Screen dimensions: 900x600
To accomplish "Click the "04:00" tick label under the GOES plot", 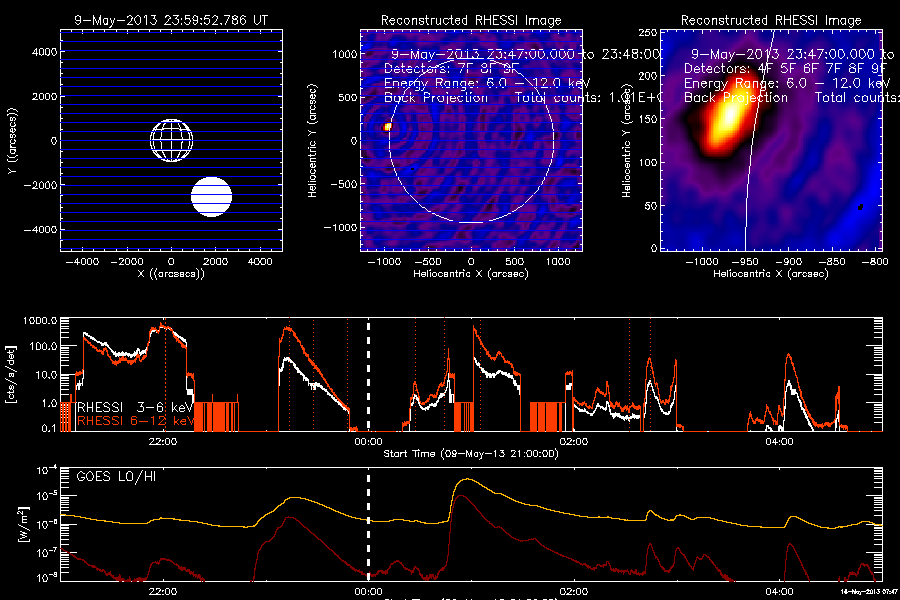I will (x=779, y=591).
